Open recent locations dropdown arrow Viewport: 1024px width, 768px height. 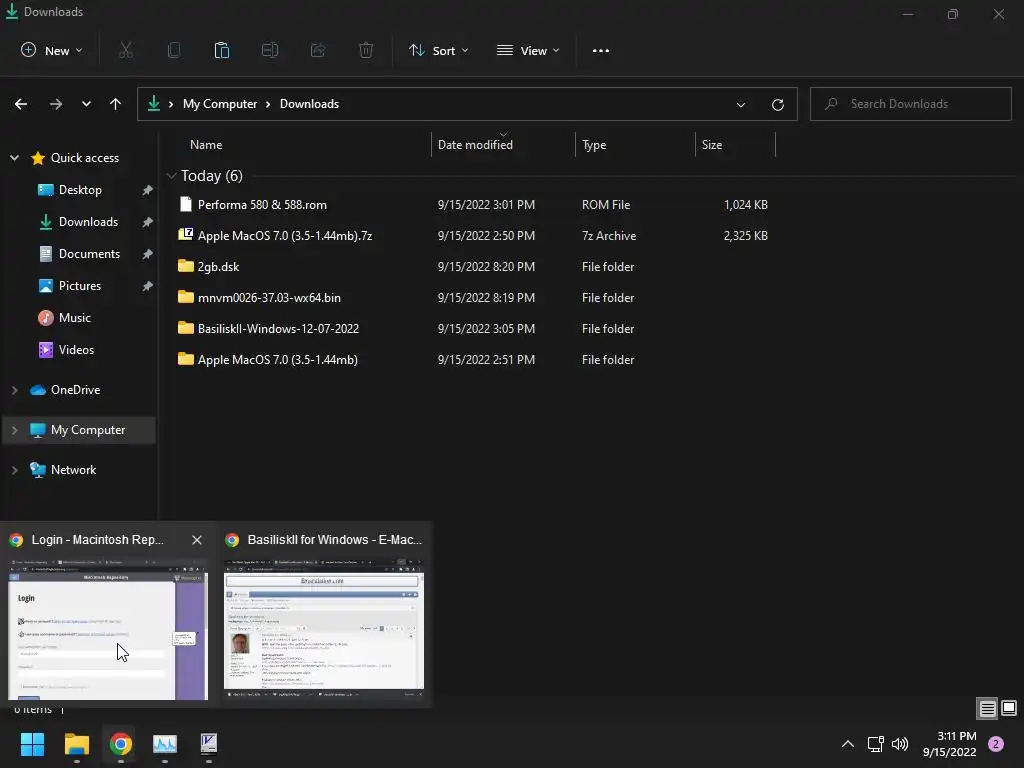click(86, 104)
